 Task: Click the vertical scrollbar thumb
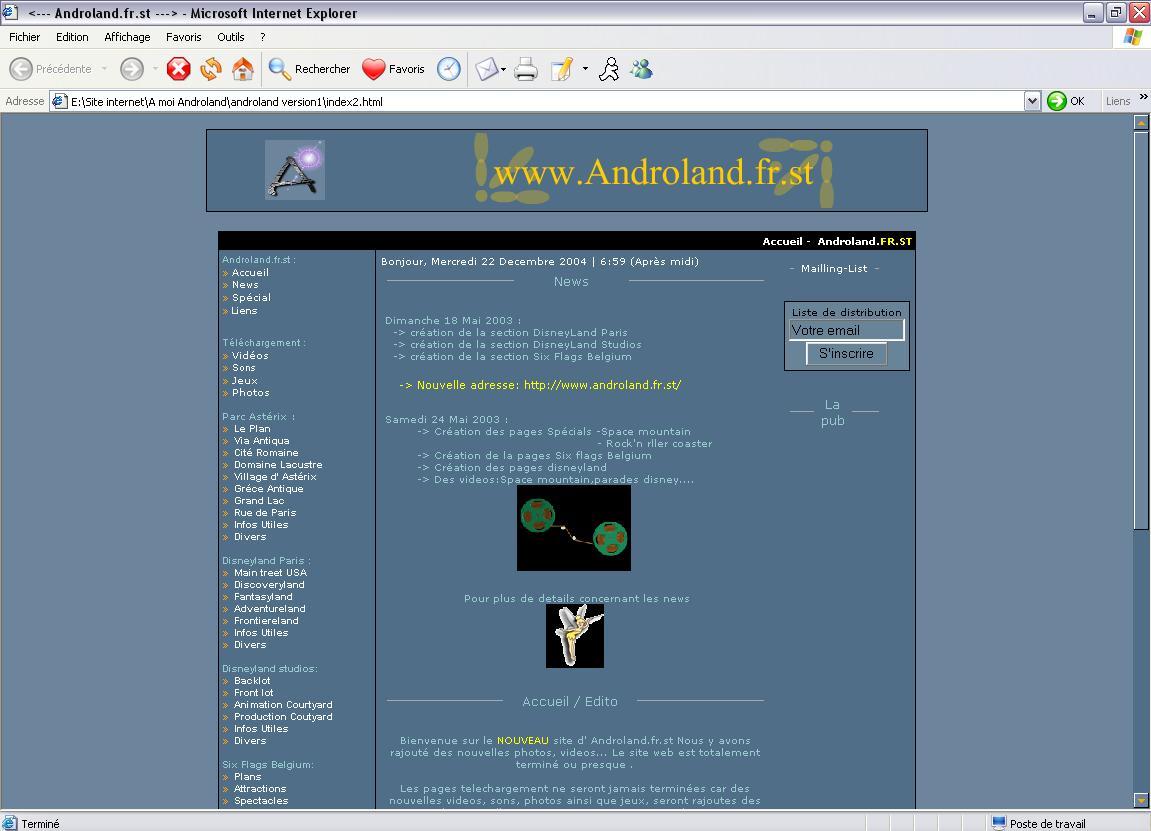click(x=1141, y=329)
